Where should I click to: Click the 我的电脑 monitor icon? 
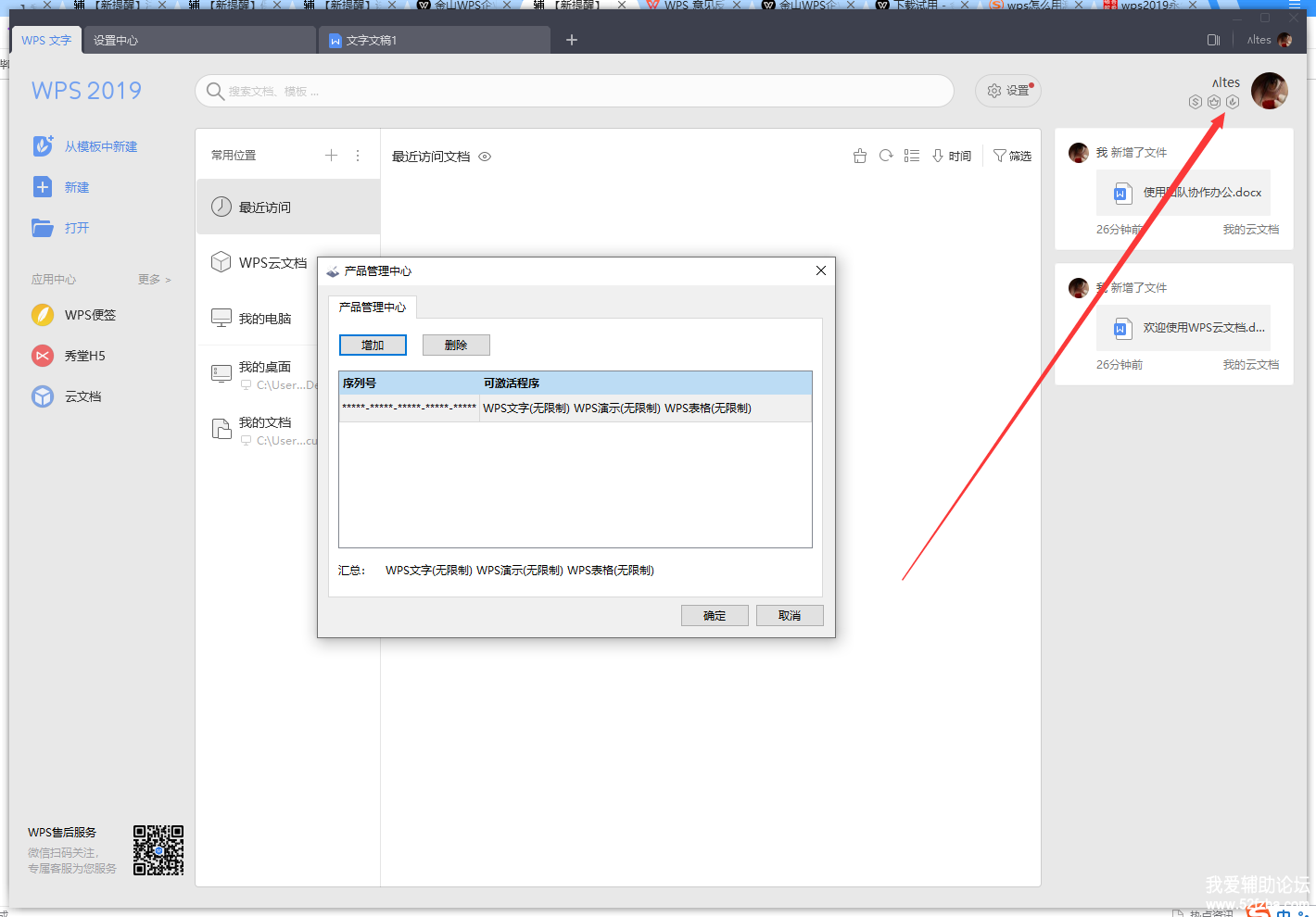pos(221,318)
